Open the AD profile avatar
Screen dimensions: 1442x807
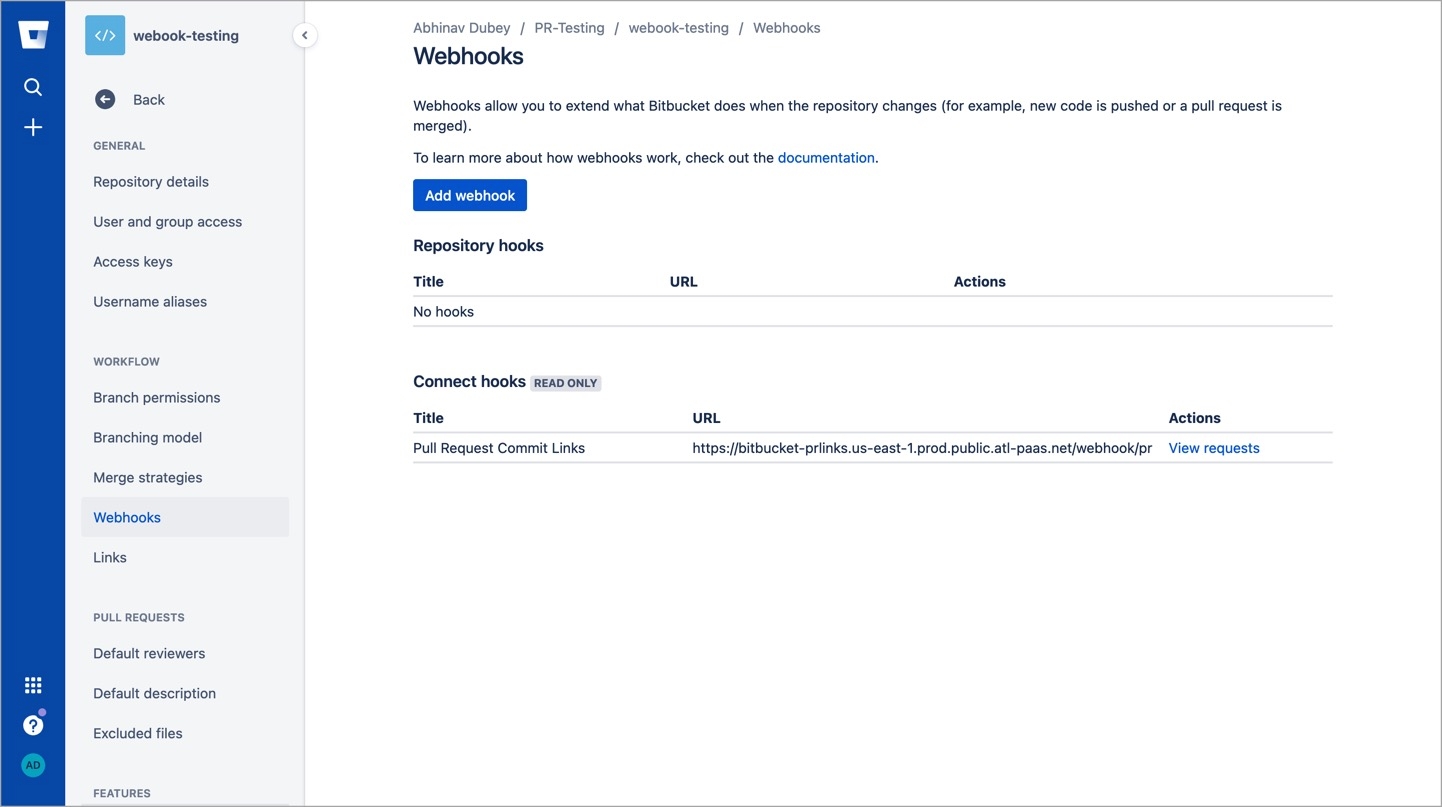33,765
